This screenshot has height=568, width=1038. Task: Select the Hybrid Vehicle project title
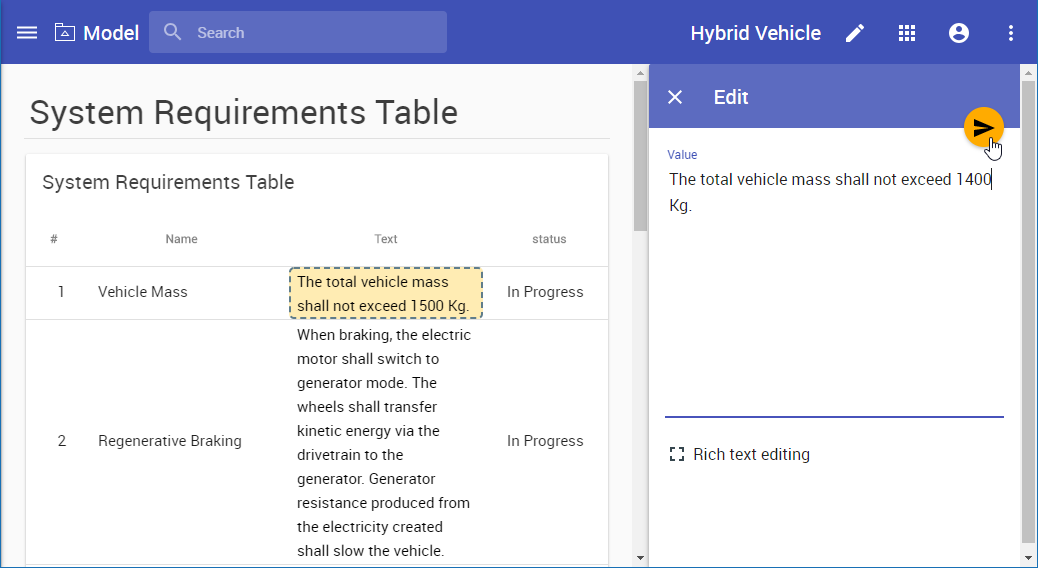tap(755, 33)
